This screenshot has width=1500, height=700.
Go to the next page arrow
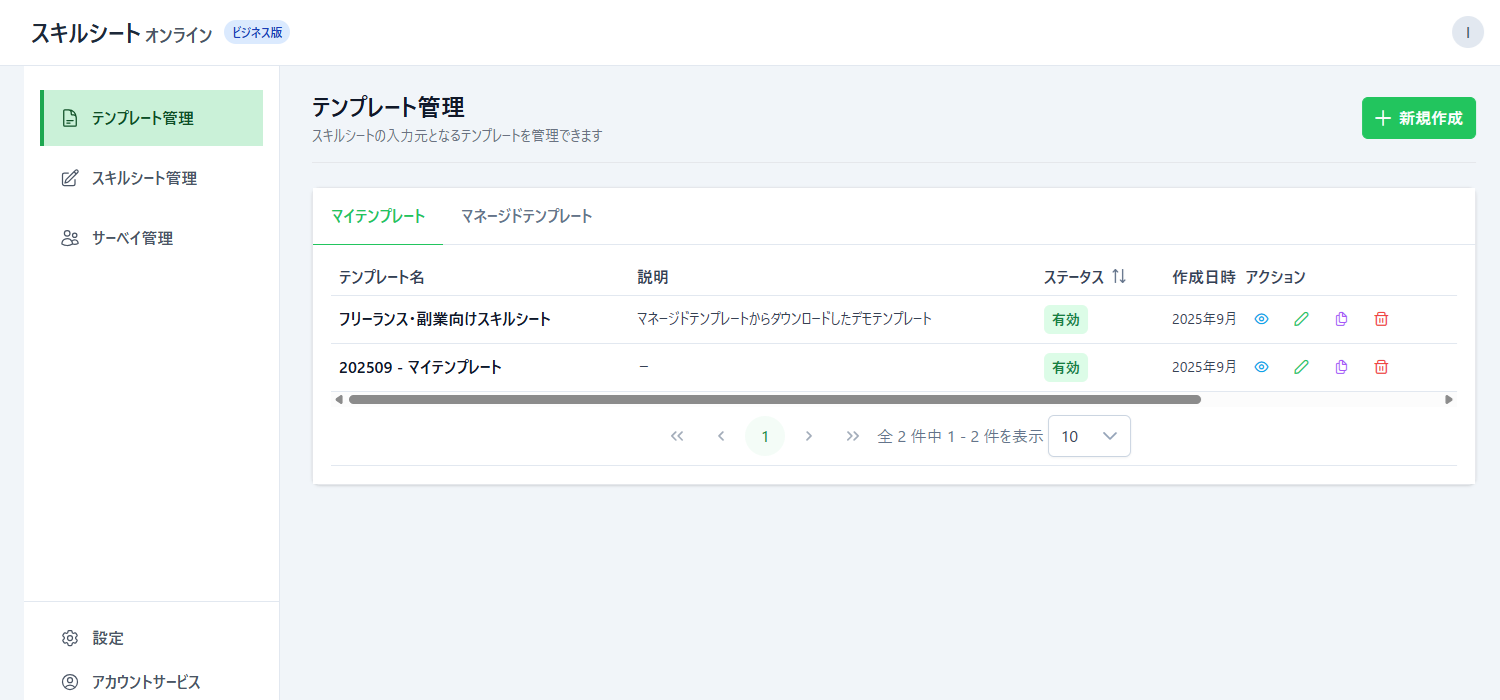[x=809, y=436]
